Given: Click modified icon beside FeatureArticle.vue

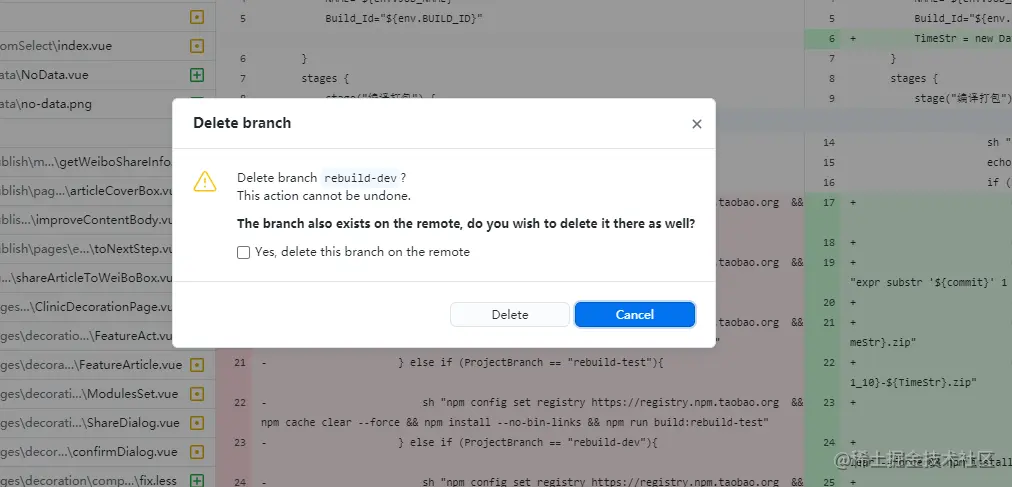Looking at the screenshot, I should [x=197, y=365].
